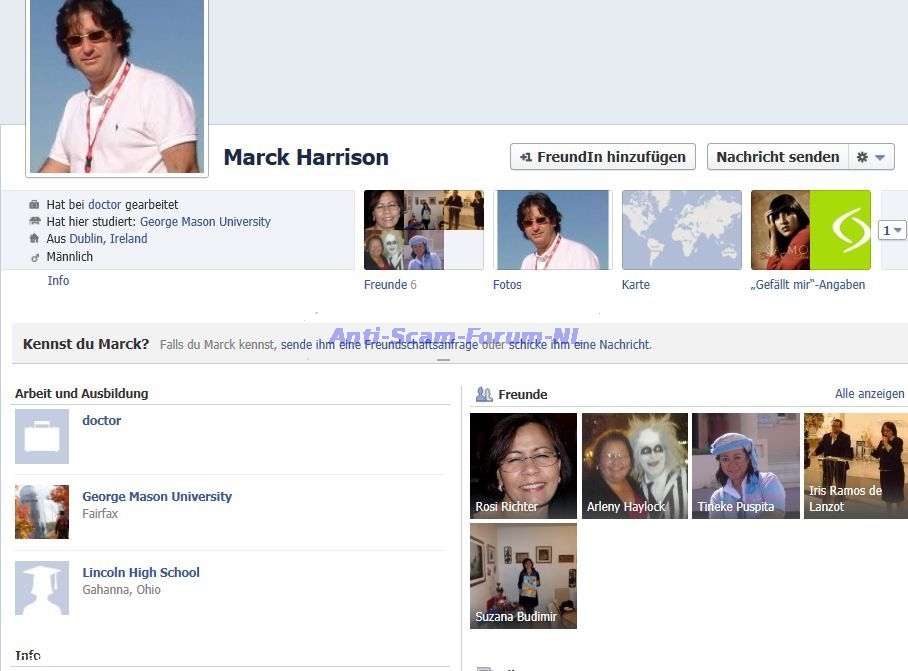Viewport: 908px width, 671px height.
Task: Click the briefcase icon next to doctor
Action: coord(42,436)
